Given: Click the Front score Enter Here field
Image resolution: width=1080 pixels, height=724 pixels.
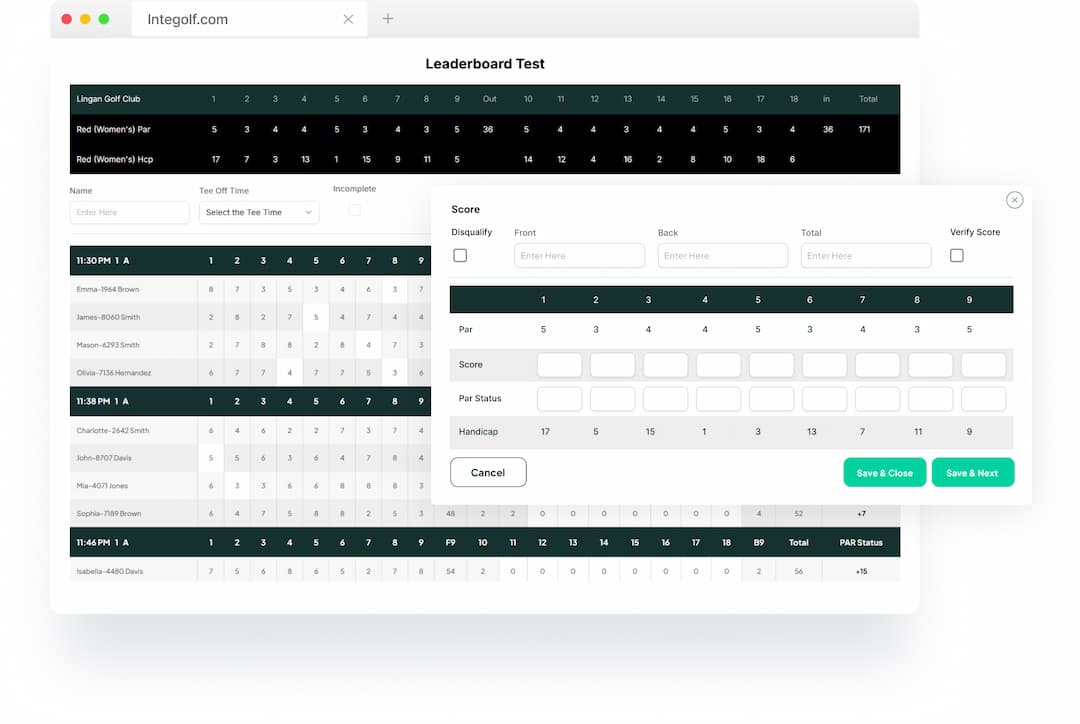Looking at the screenshot, I should 579,255.
